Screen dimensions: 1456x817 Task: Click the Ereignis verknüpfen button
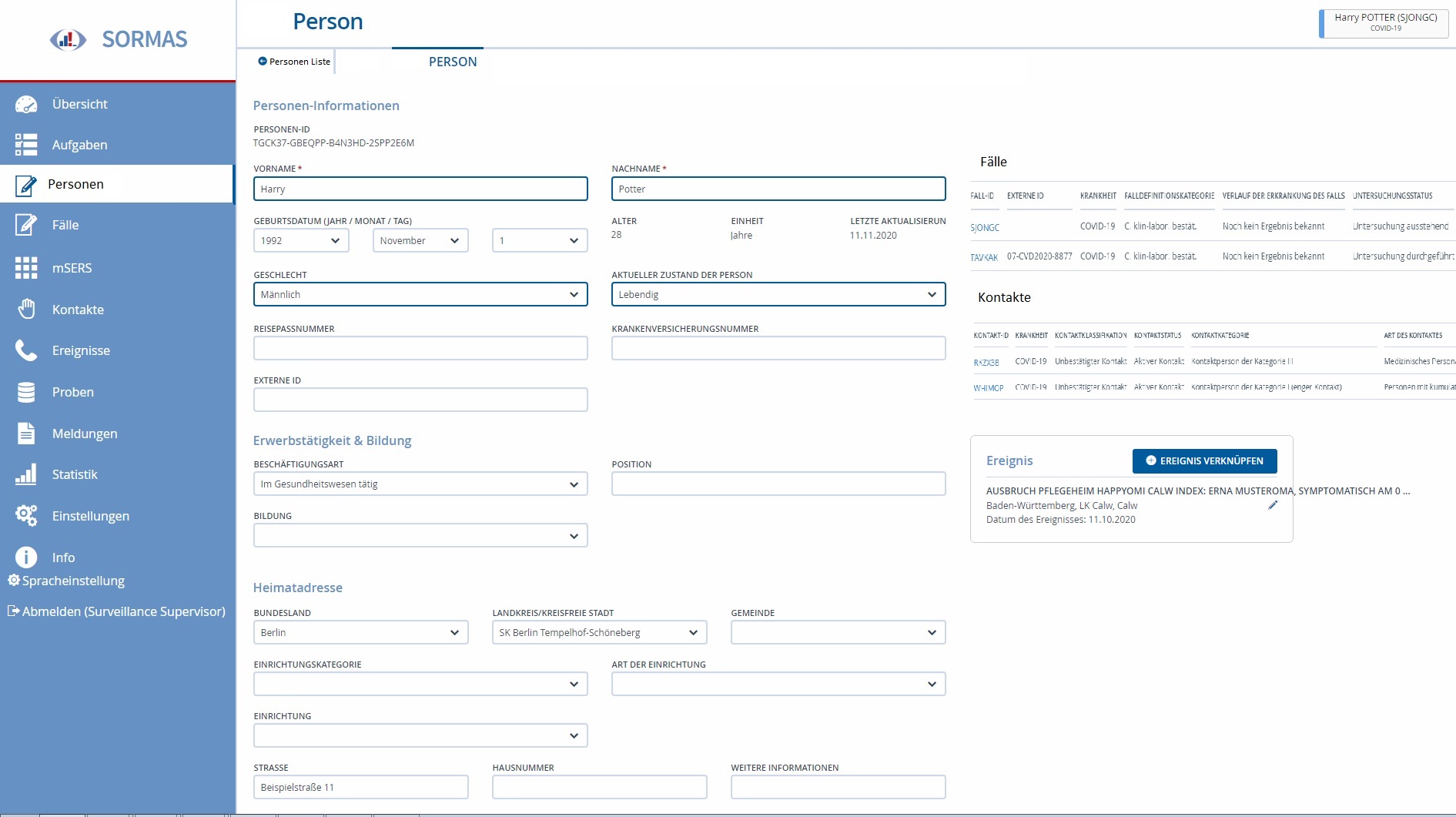pos(1204,460)
